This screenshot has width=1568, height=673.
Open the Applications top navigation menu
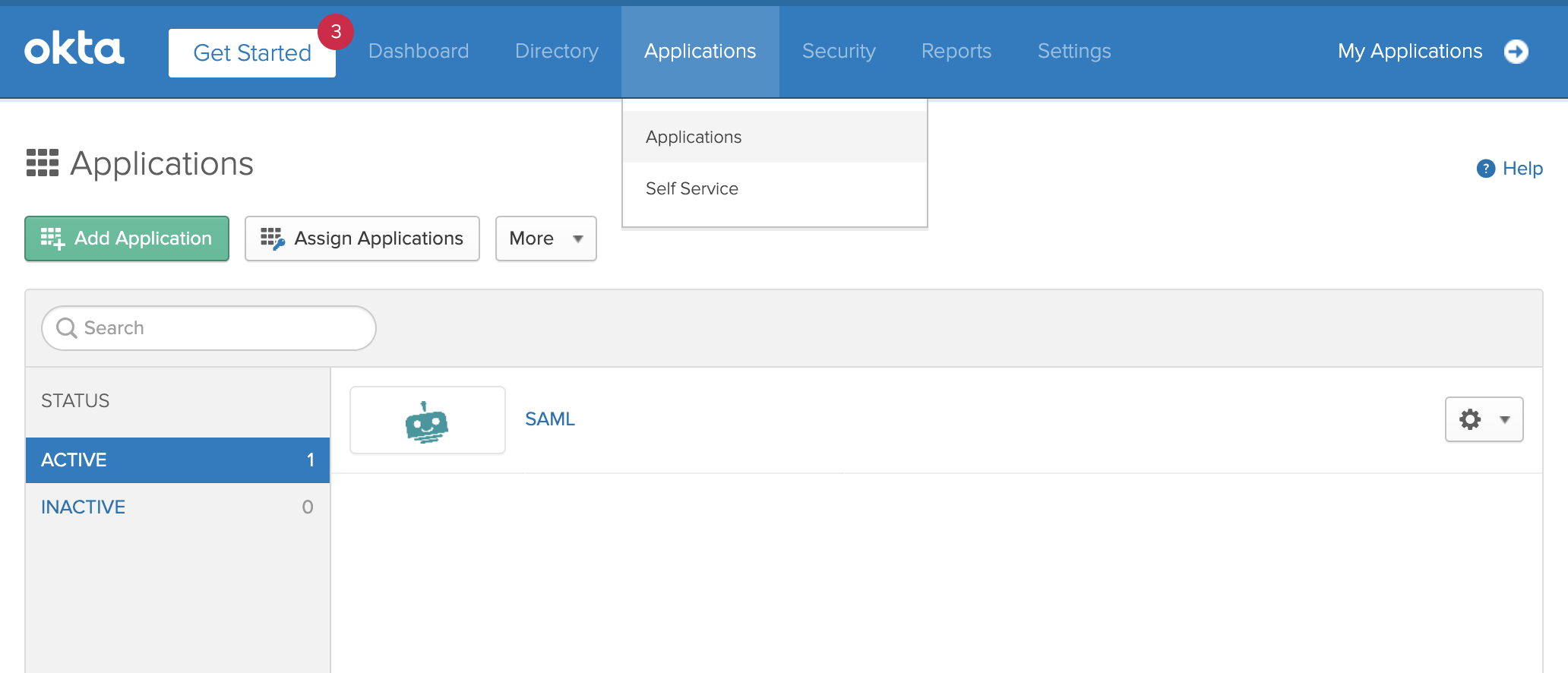[700, 52]
